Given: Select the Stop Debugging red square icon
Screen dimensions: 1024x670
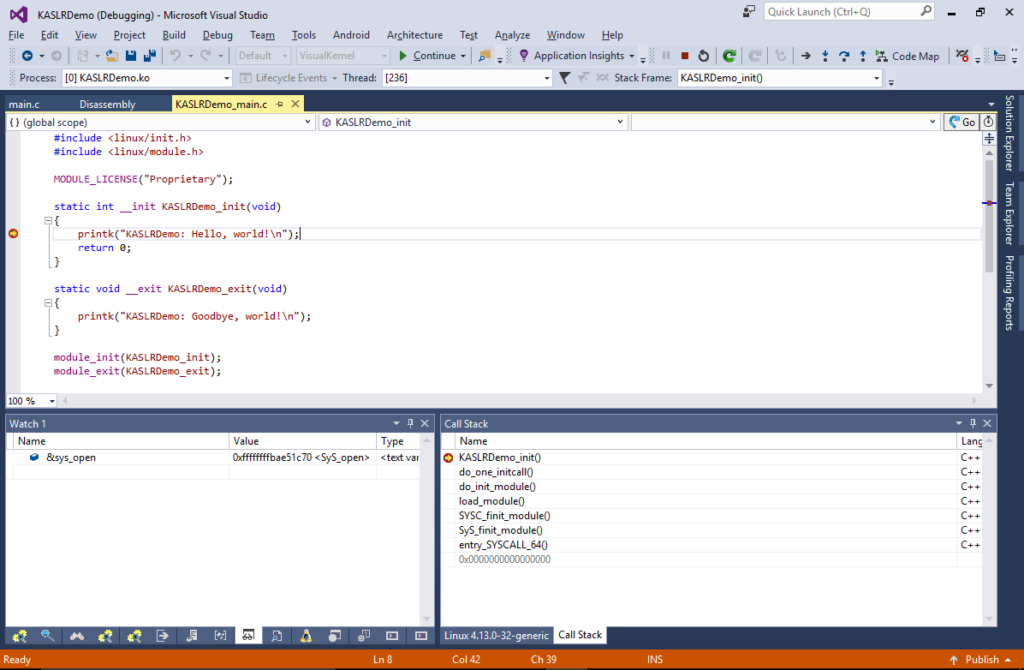Looking at the screenshot, I should [686, 56].
